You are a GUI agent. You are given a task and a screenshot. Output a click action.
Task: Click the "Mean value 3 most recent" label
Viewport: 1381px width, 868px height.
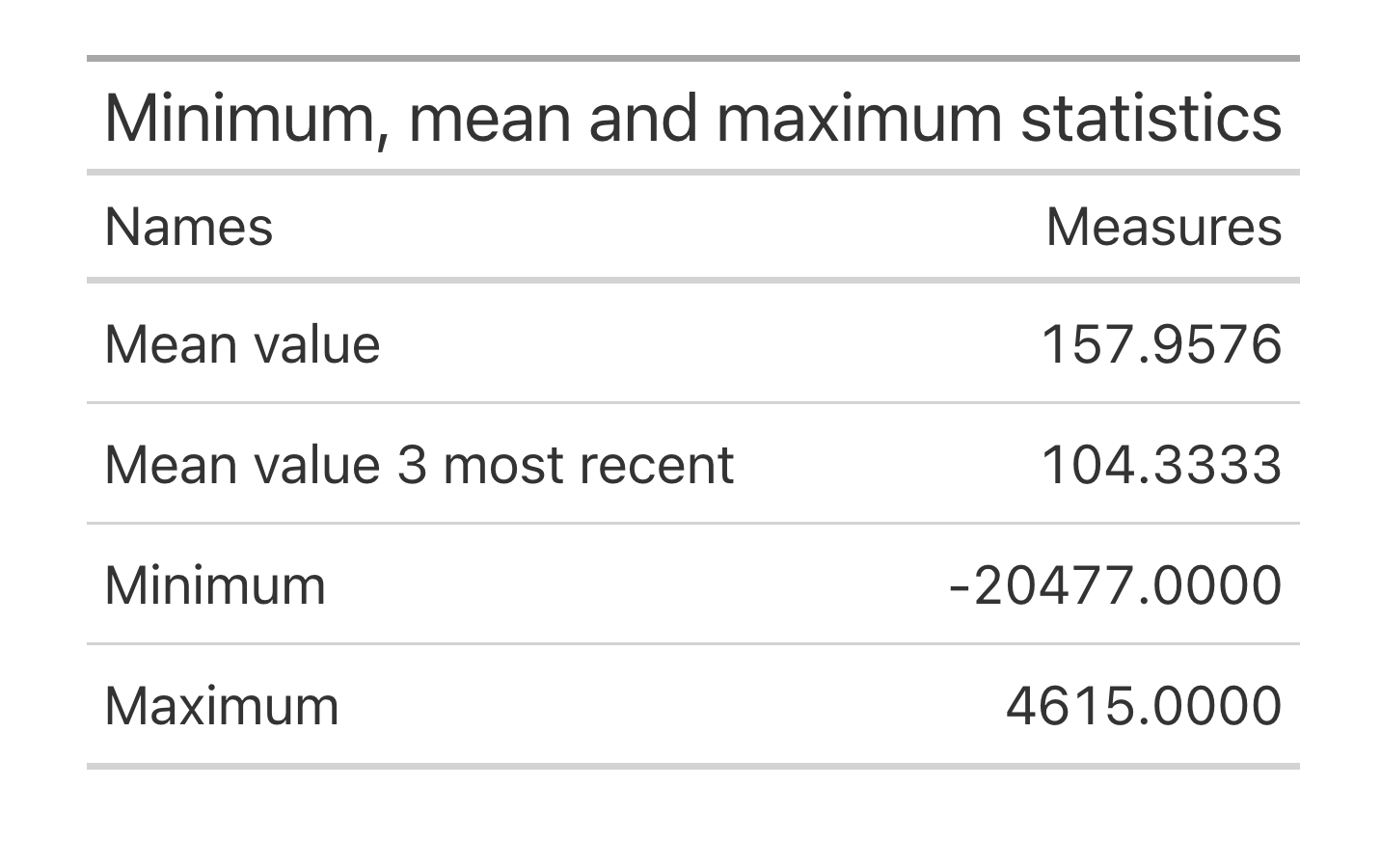419,465
